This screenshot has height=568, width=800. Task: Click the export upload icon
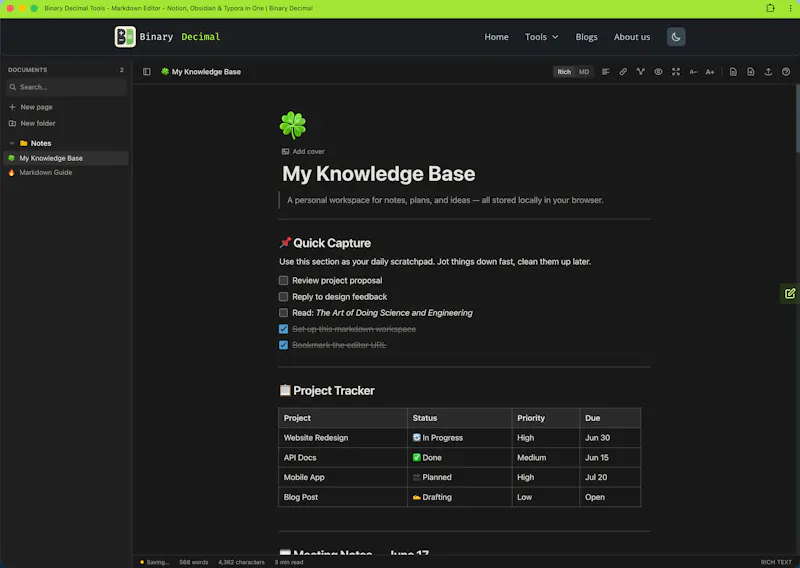click(768, 72)
